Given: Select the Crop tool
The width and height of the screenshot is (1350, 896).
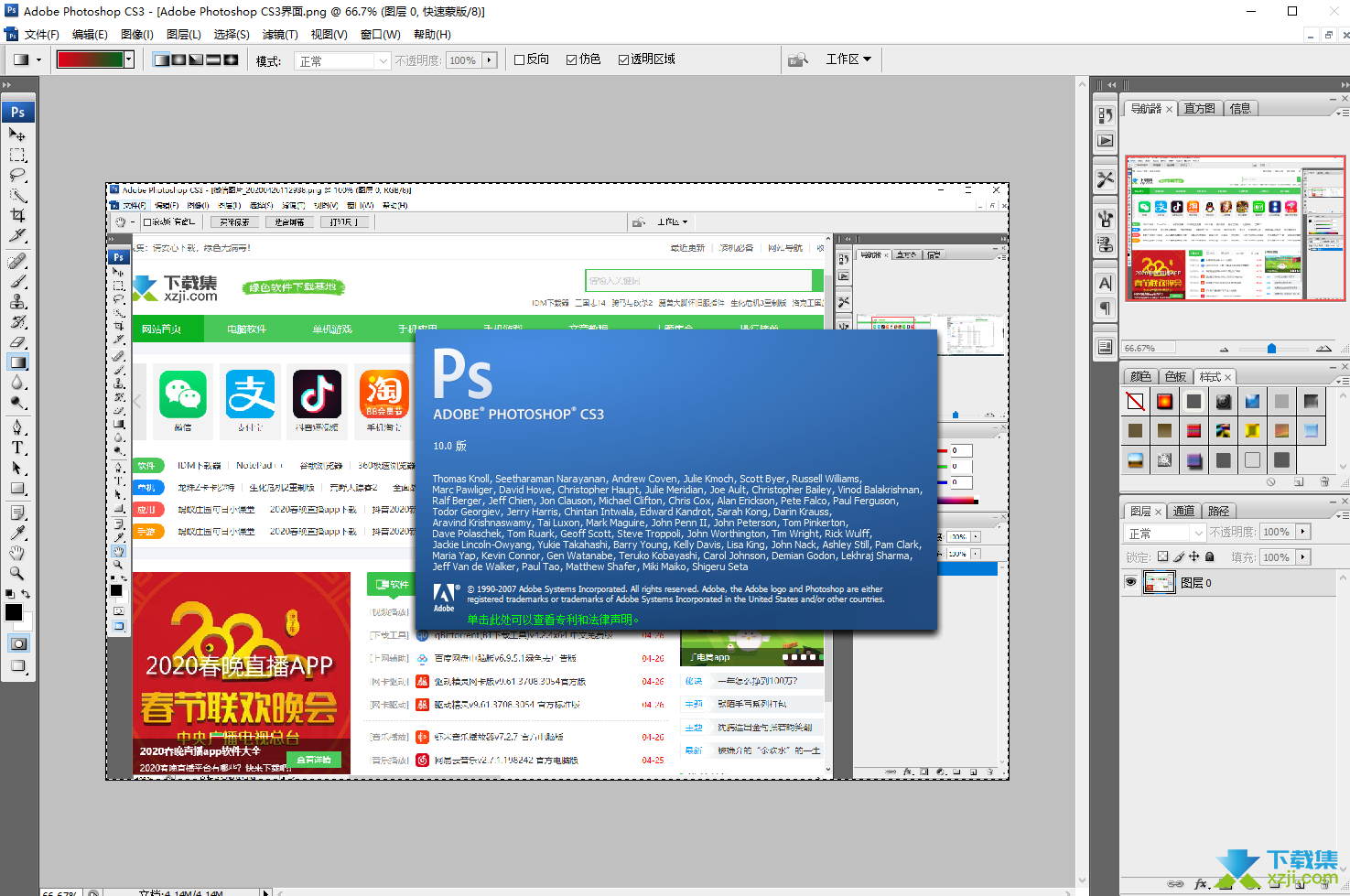Looking at the screenshot, I should pos(17,215).
